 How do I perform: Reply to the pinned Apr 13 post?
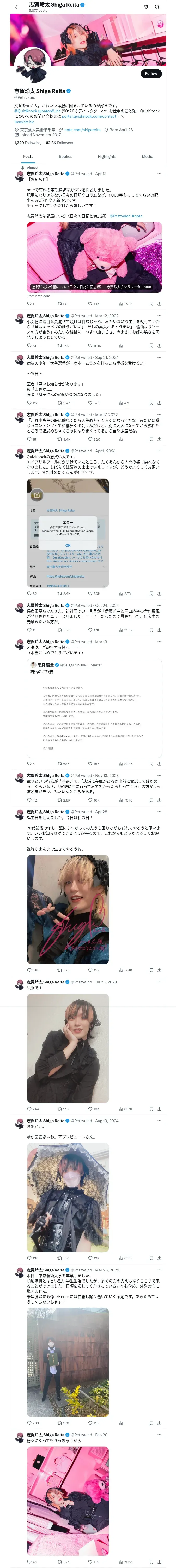click(x=29, y=304)
